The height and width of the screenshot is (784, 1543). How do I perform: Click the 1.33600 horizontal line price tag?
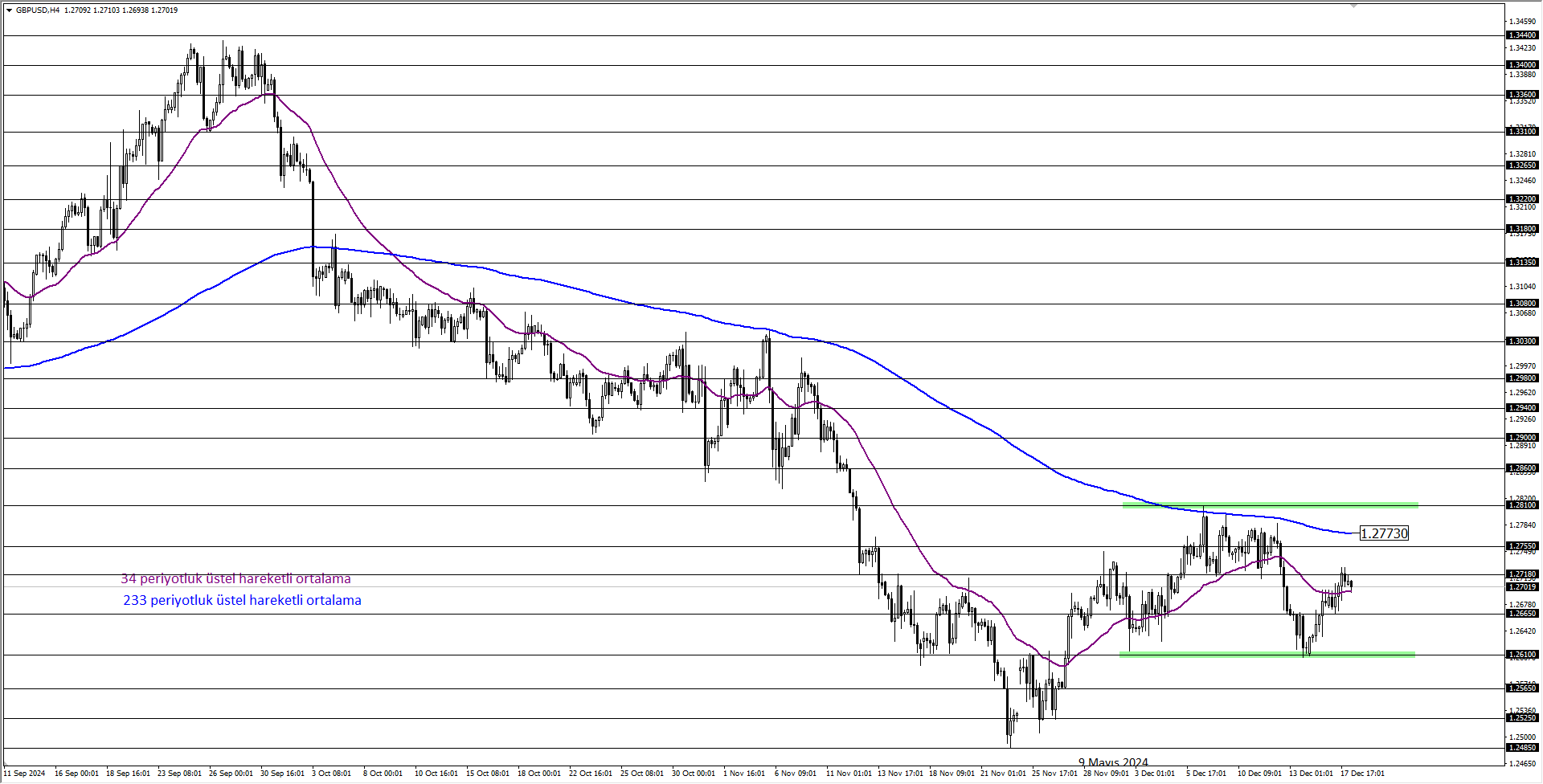coord(1522,95)
